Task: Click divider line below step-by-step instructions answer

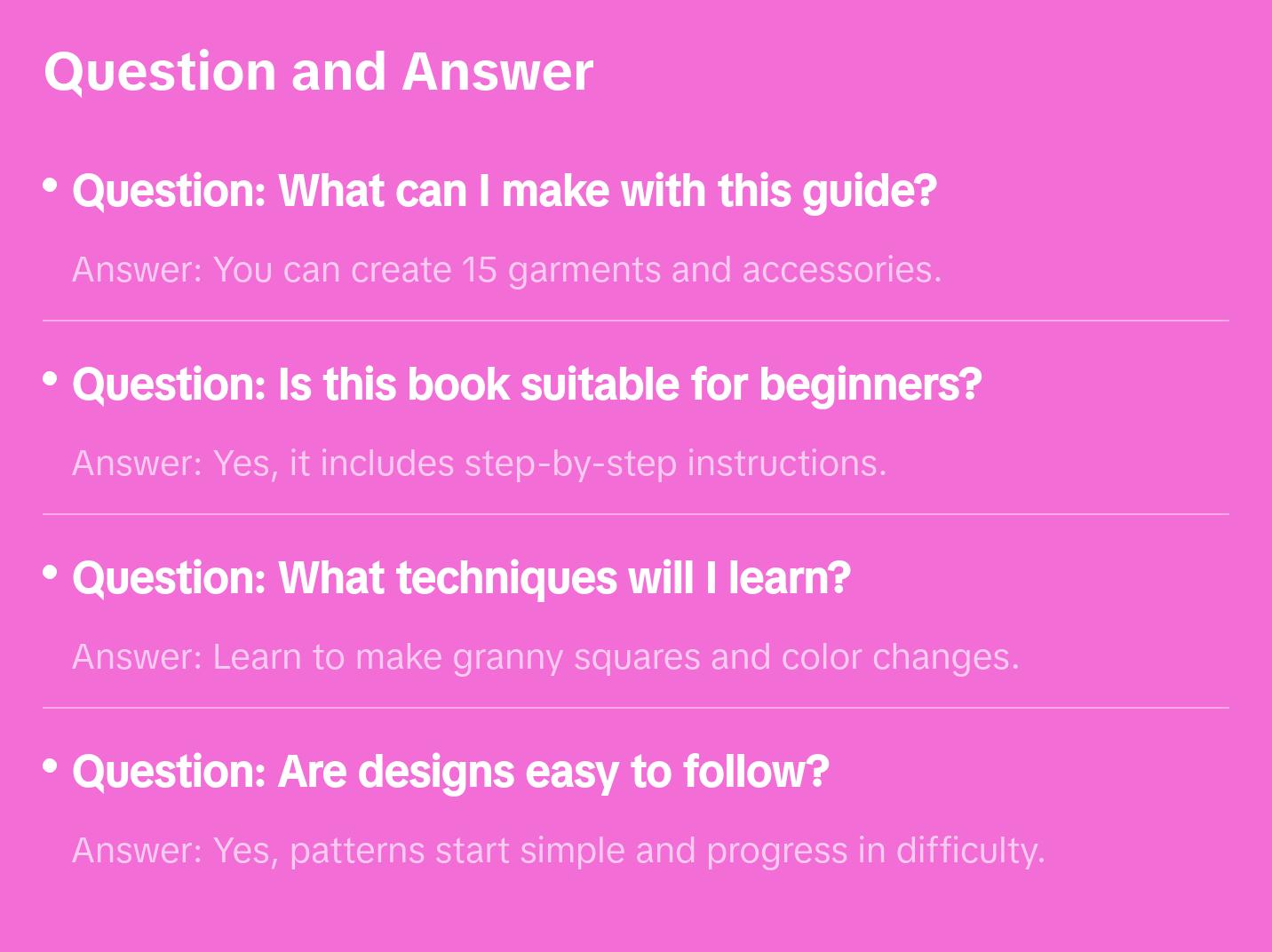Action: pyautogui.click(x=636, y=514)
